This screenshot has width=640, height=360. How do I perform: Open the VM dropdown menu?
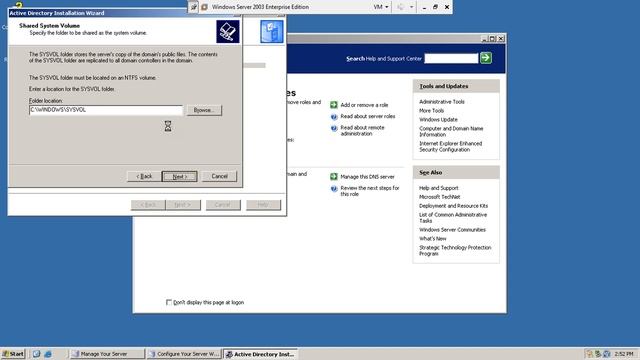(x=381, y=7)
